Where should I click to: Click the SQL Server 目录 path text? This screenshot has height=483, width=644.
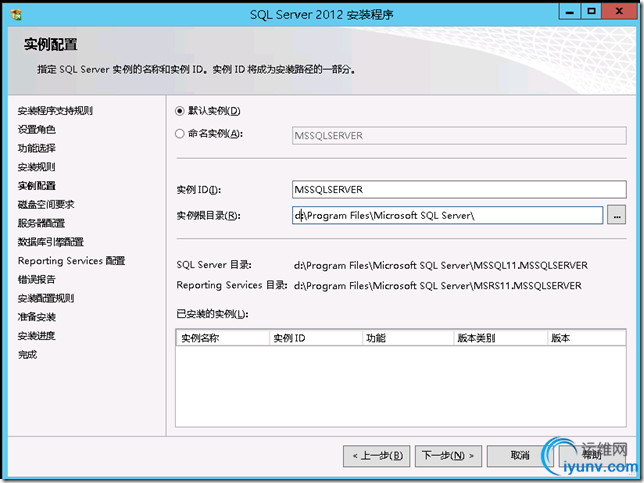click(x=441, y=266)
